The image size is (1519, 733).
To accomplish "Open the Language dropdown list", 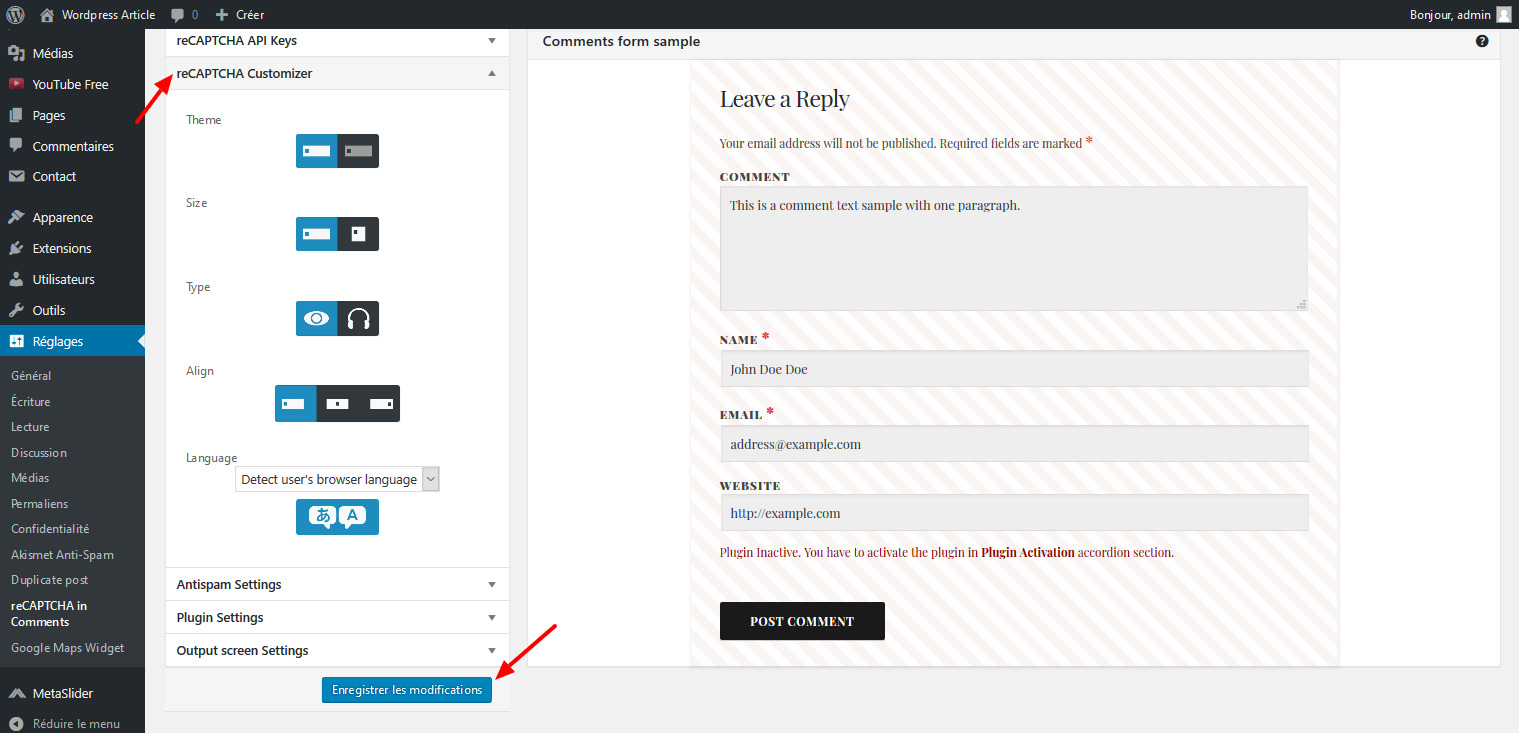I will click(337, 479).
